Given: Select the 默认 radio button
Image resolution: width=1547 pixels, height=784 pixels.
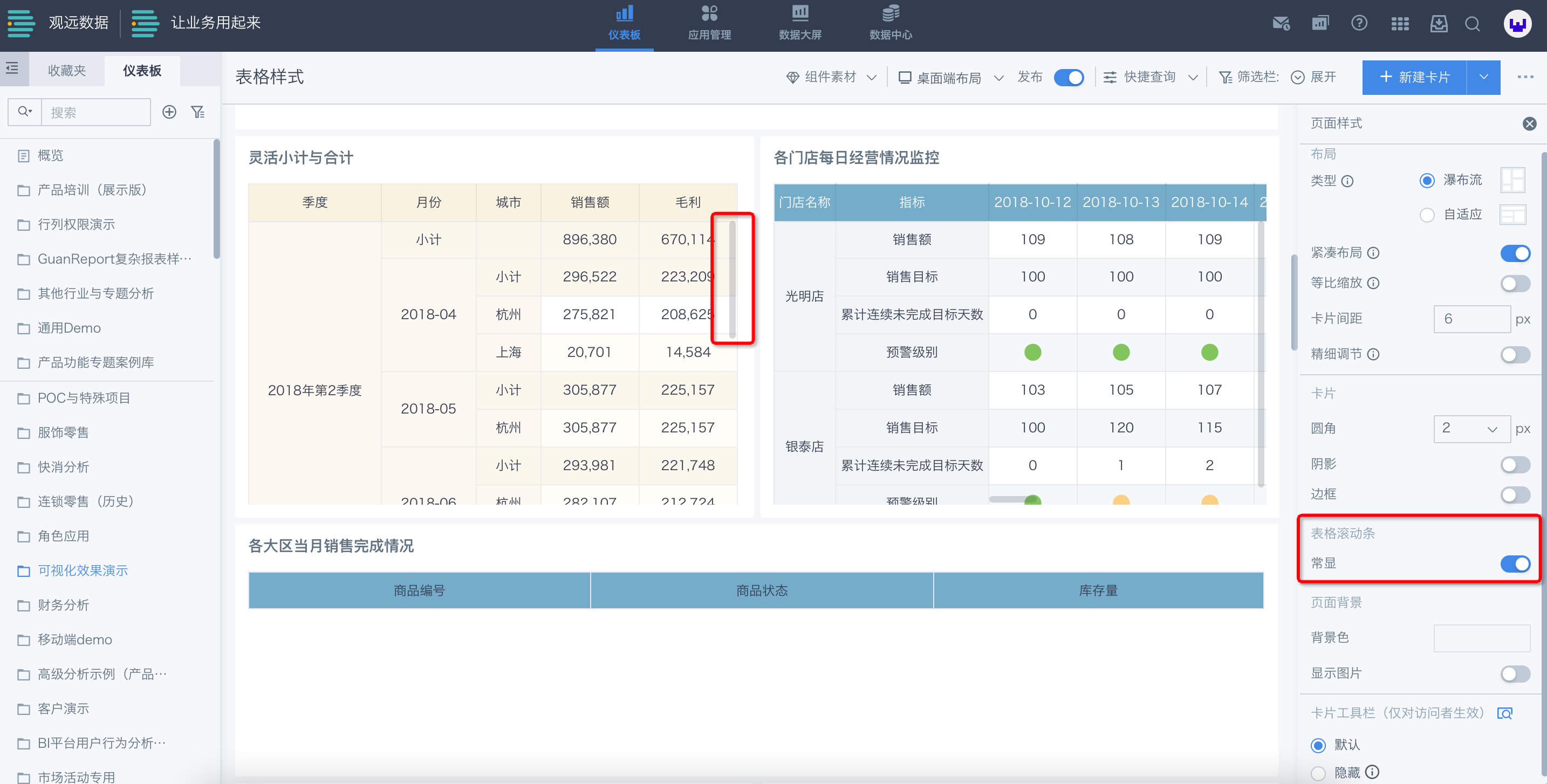Looking at the screenshot, I should click(1318, 745).
